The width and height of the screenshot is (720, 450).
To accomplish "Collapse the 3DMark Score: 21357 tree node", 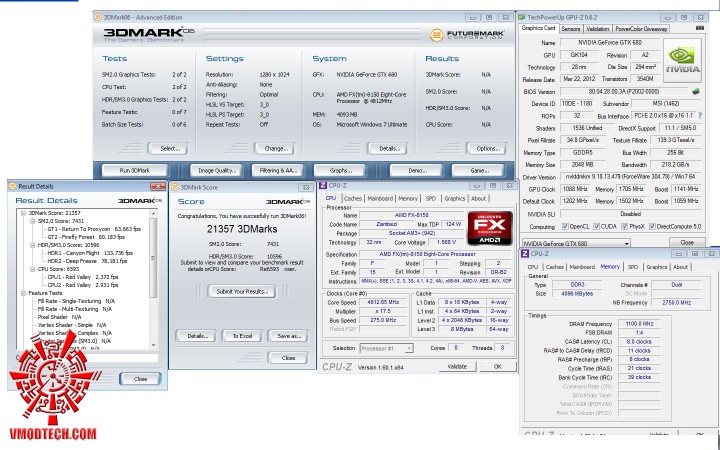I will click(23, 213).
